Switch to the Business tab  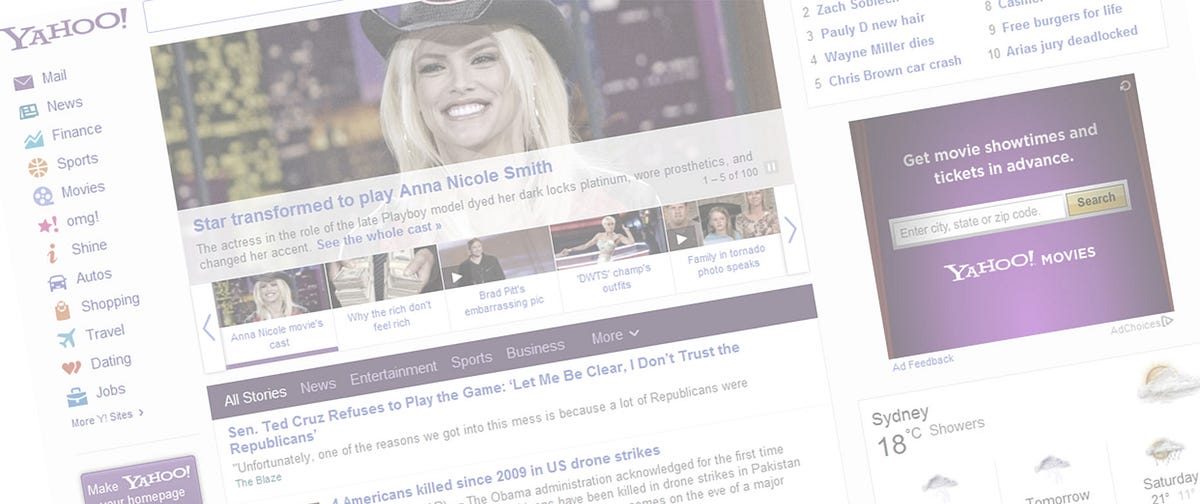535,349
